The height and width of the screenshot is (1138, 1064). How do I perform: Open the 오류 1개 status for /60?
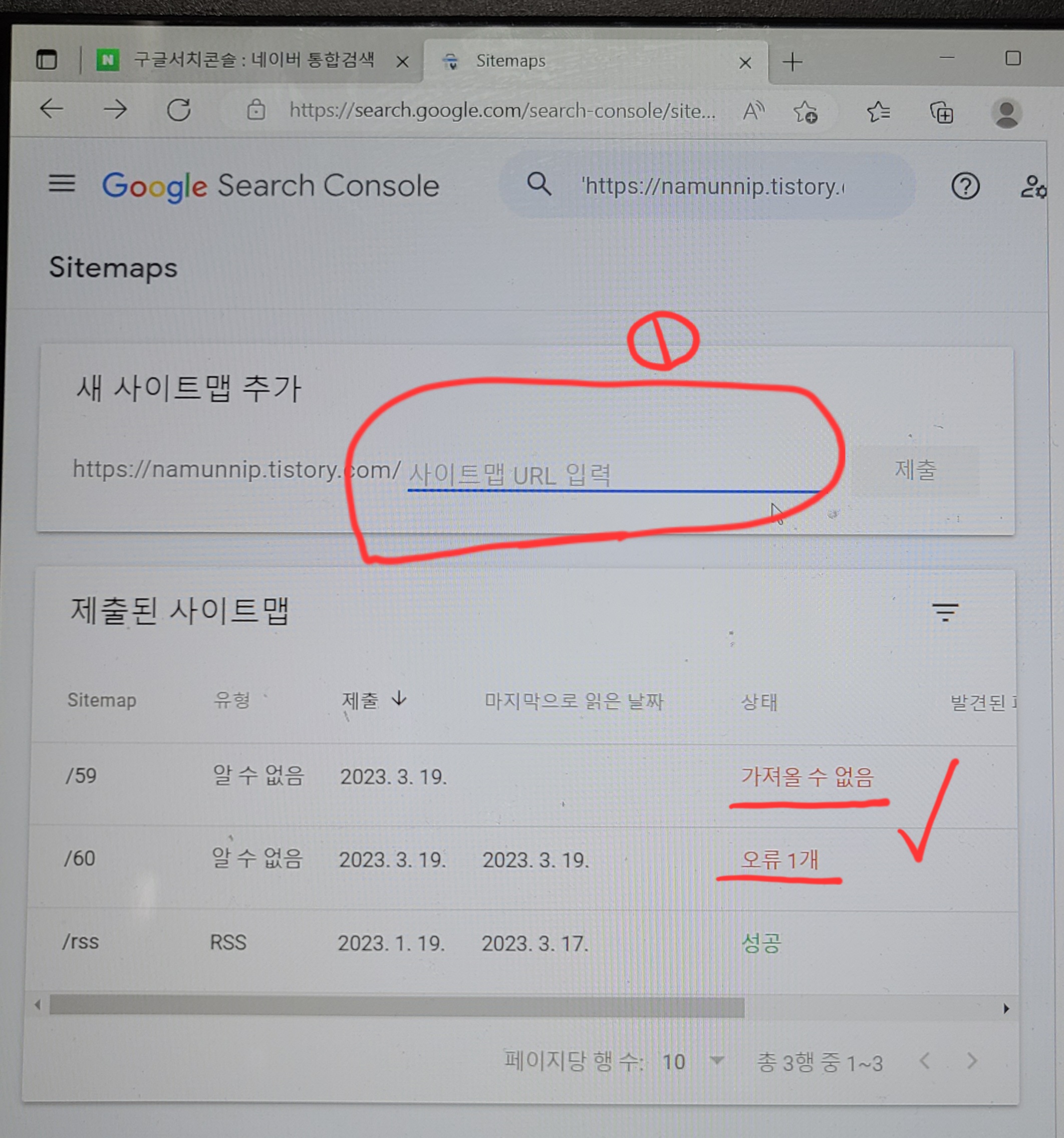779,859
